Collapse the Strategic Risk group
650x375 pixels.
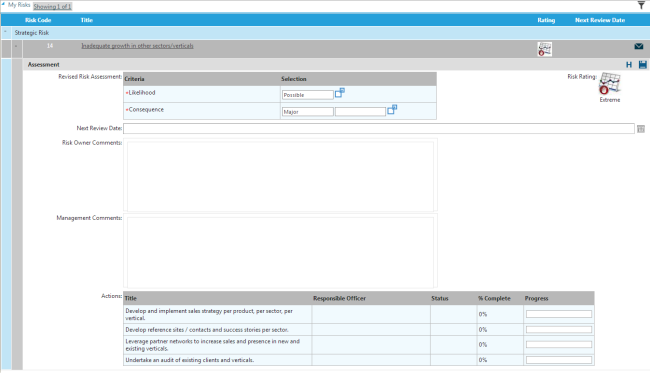click(5, 32)
